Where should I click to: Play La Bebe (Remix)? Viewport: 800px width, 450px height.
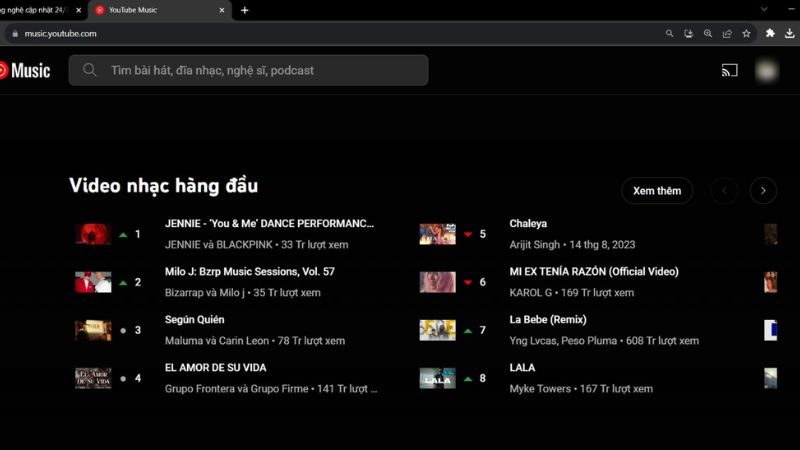(548, 319)
